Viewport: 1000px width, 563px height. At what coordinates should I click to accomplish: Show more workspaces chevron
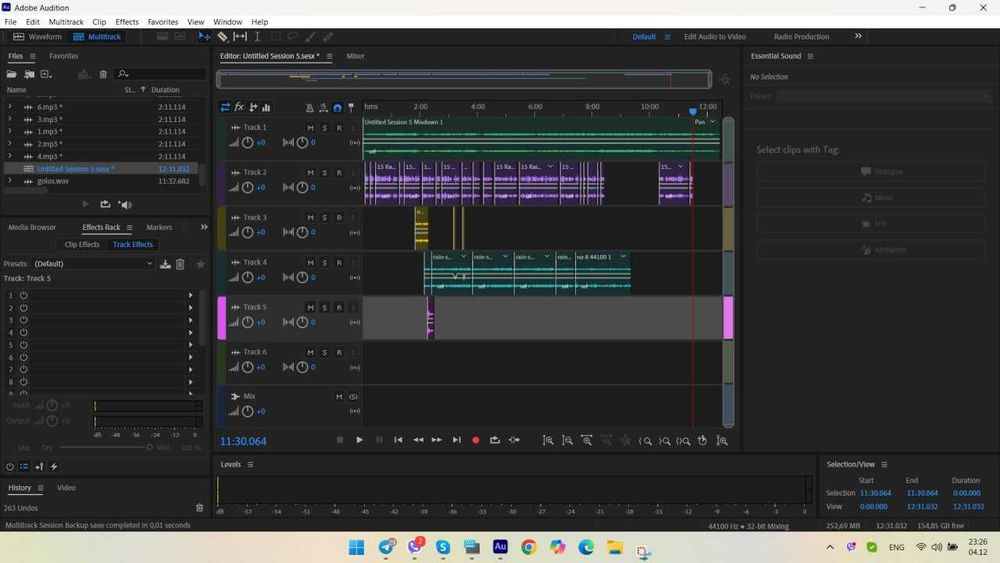tap(858, 36)
